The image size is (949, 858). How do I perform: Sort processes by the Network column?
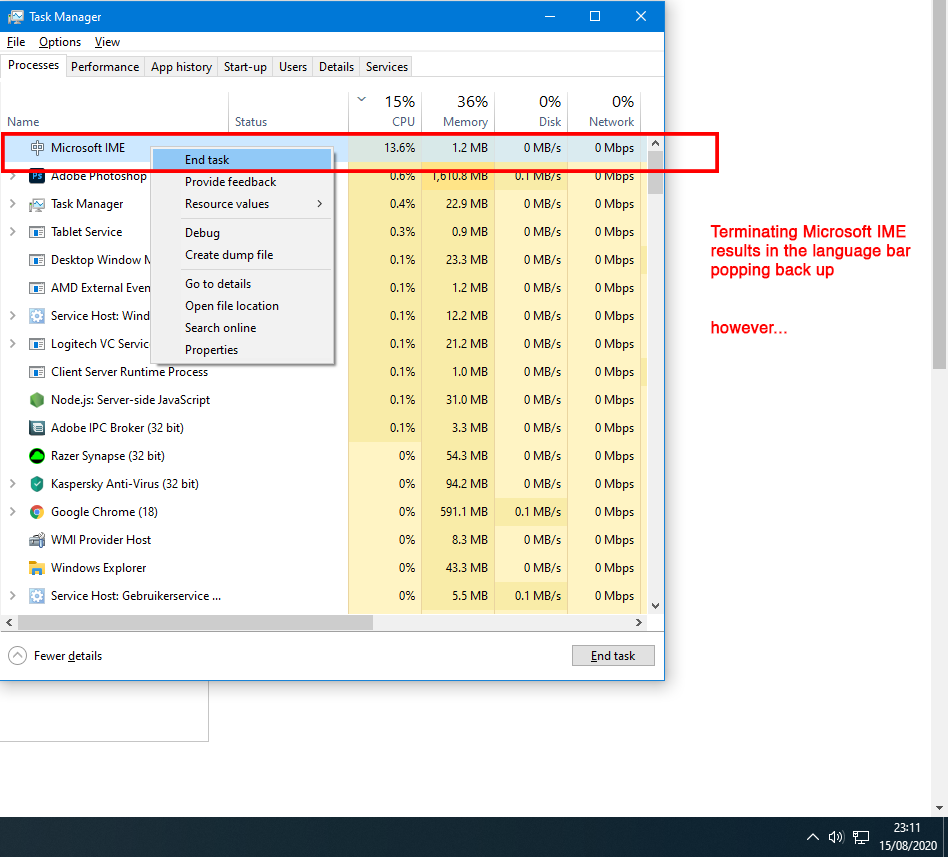click(x=604, y=111)
